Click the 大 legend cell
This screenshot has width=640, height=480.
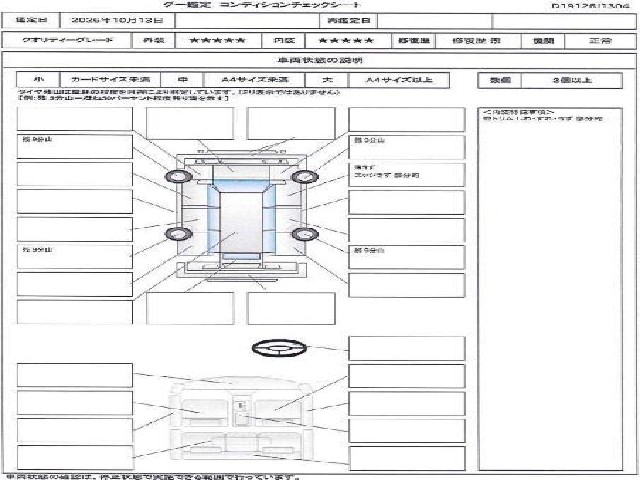pos(327,80)
